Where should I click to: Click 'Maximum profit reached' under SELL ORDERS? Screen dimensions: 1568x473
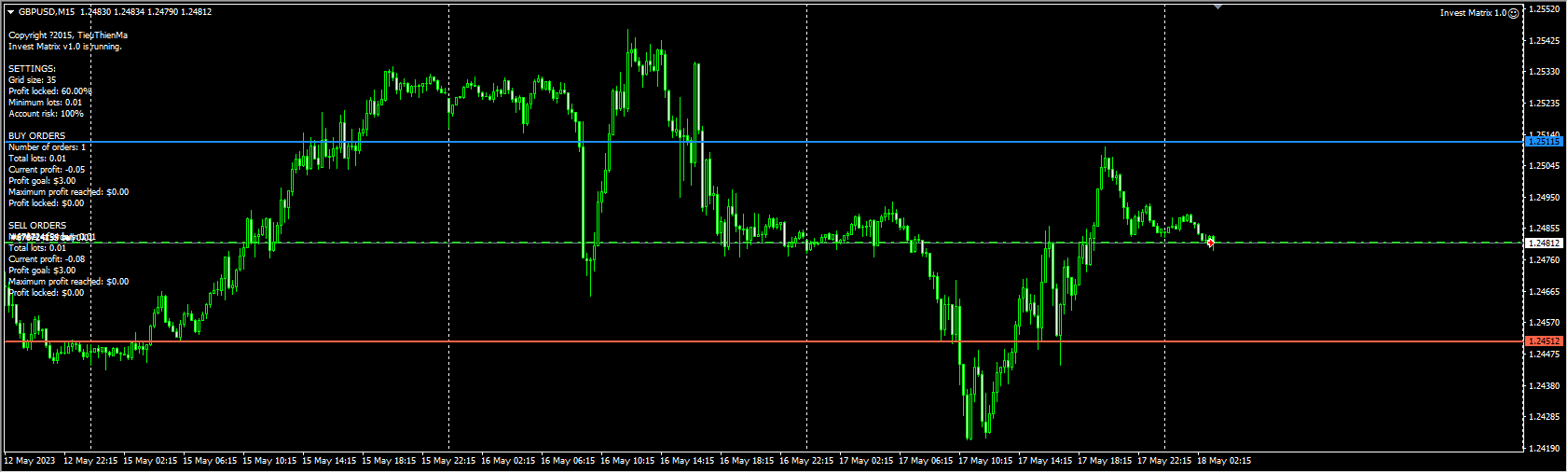pyautogui.click(x=69, y=282)
